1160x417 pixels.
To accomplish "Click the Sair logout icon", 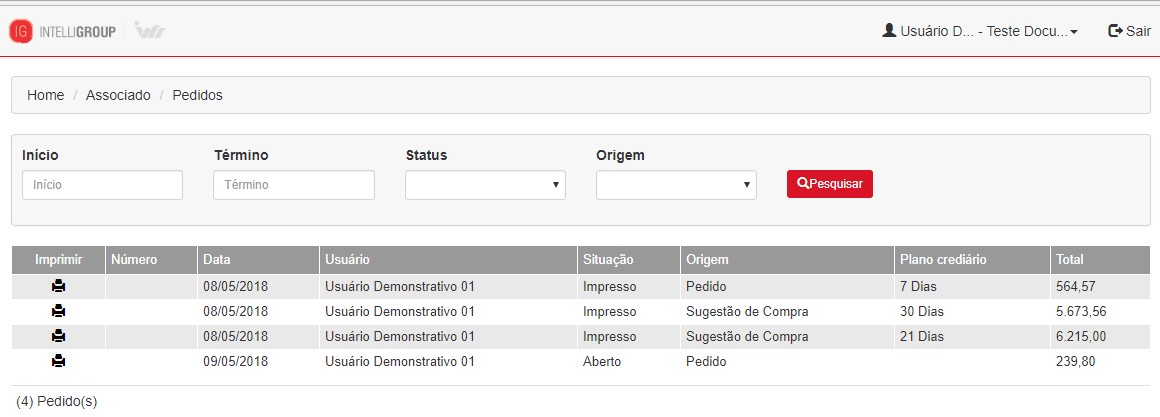I will coord(1115,31).
